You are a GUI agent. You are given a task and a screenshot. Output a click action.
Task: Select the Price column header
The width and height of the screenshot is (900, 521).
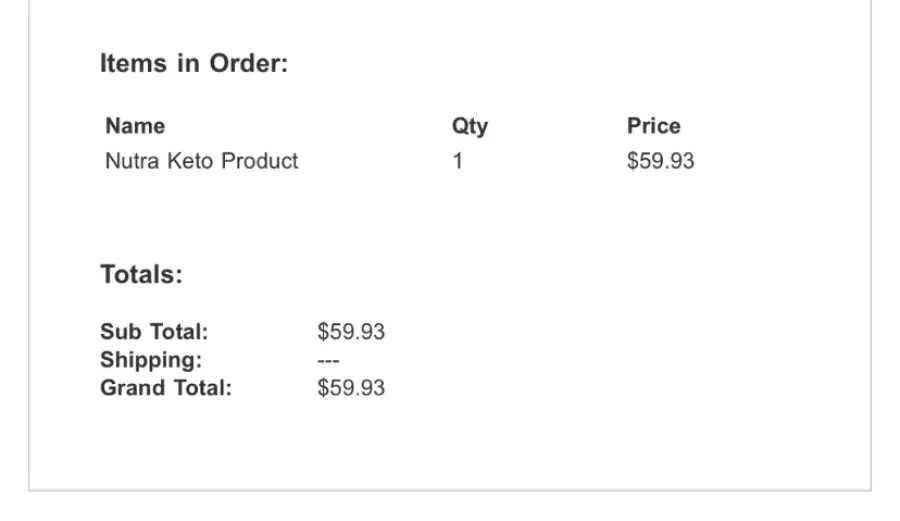654,126
